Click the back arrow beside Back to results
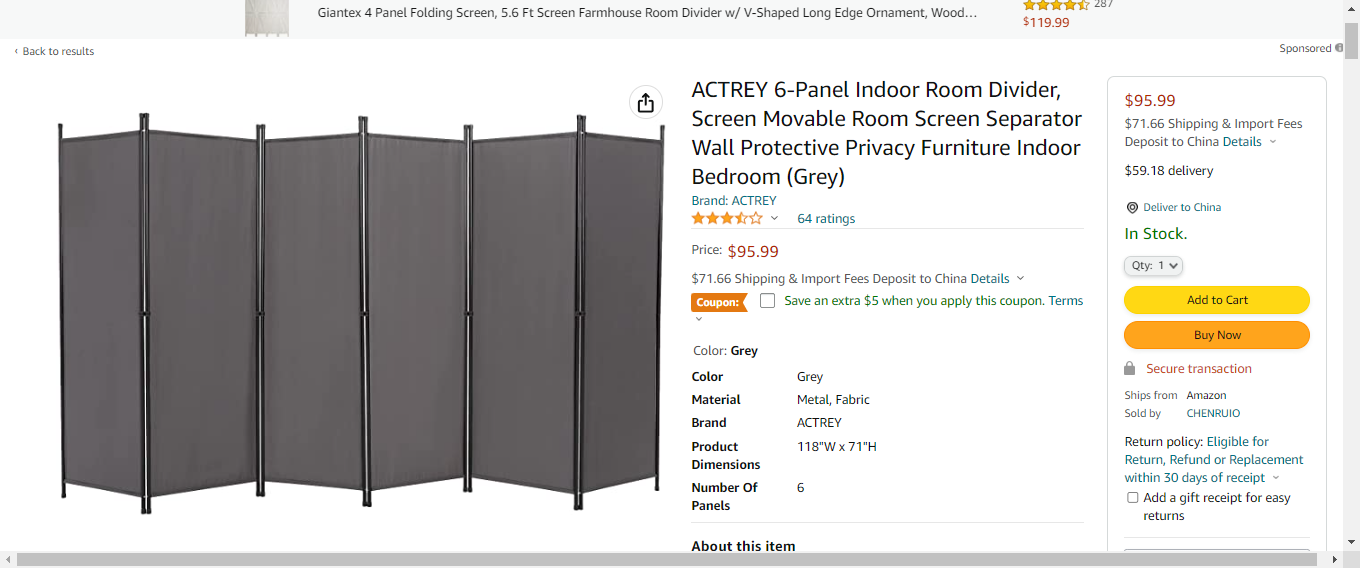This screenshot has width=1360, height=568. [16, 51]
